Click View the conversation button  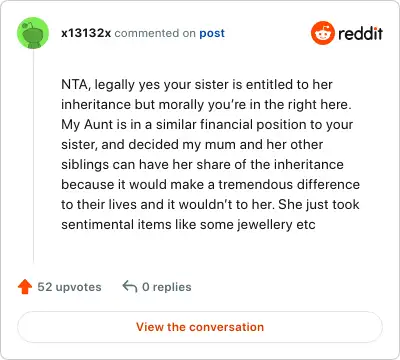[x=200, y=327]
